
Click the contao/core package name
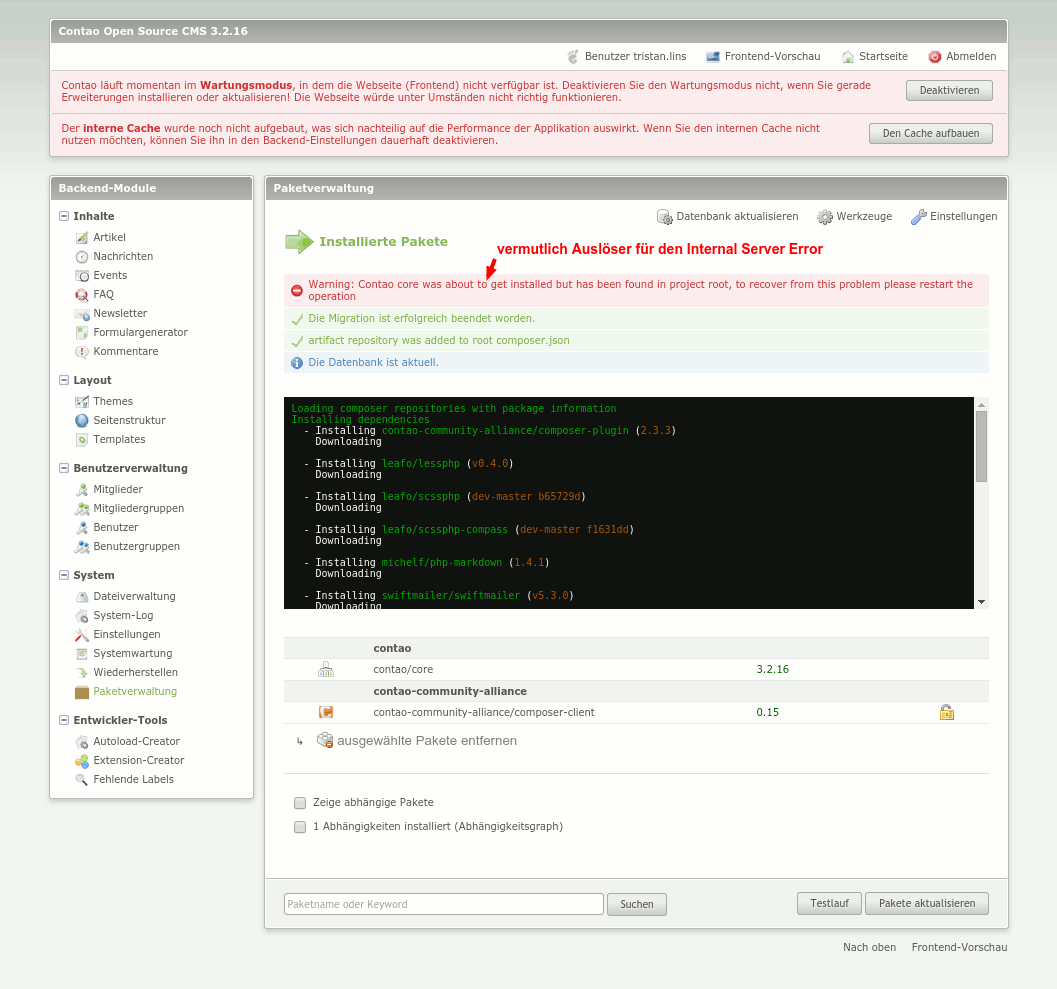click(x=403, y=669)
